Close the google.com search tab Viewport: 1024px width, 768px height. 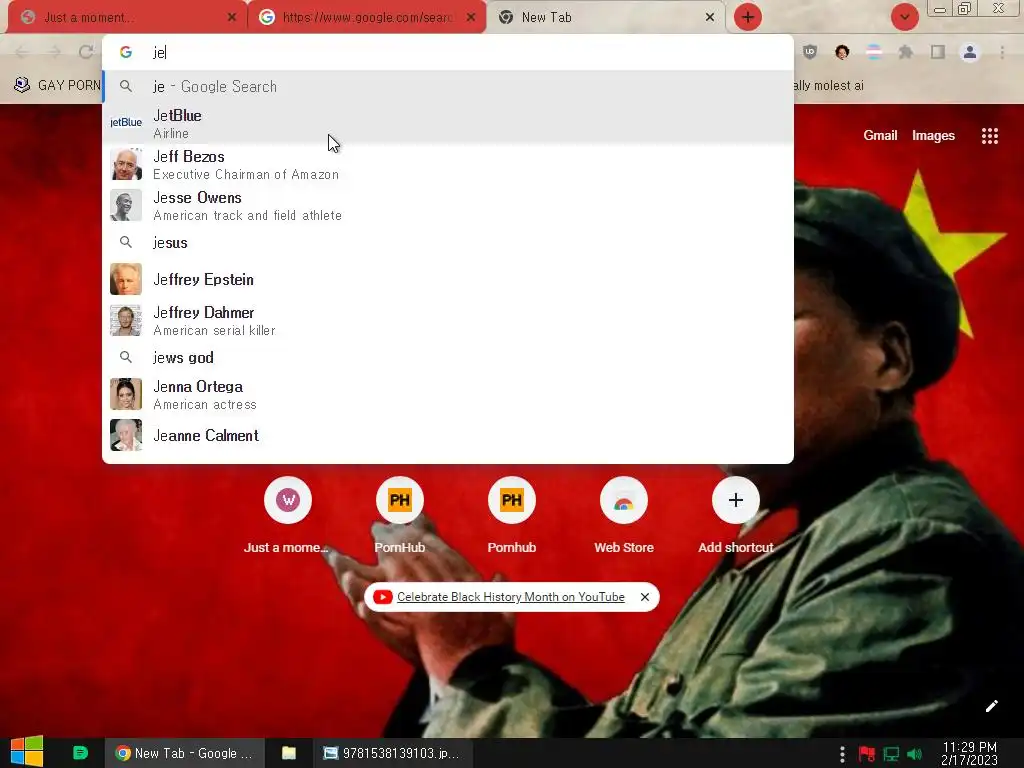[x=471, y=18]
